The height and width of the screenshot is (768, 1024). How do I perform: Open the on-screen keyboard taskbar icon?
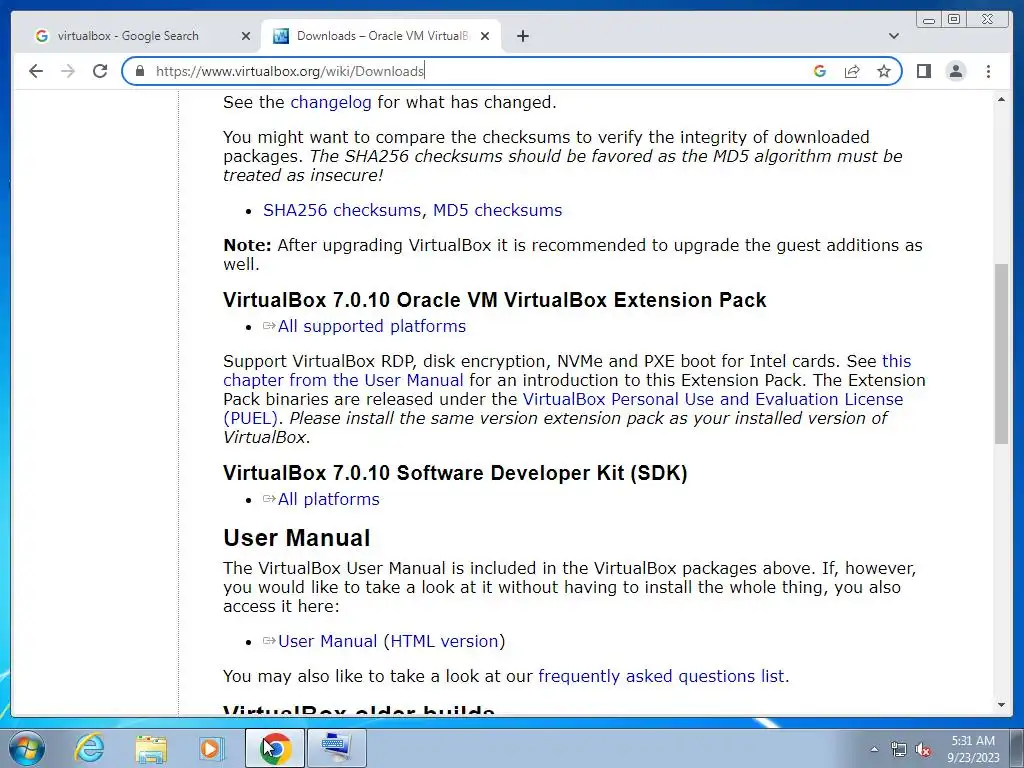(x=336, y=748)
